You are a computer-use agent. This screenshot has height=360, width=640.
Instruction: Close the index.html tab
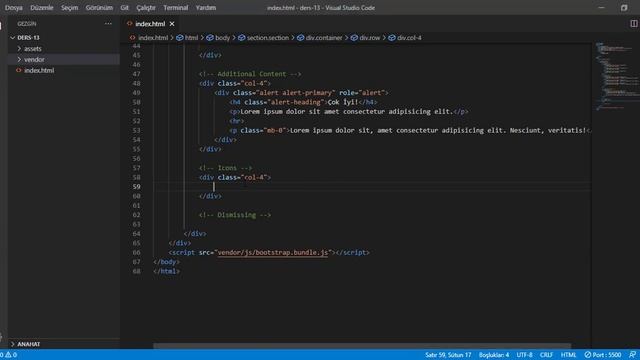[172, 24]
